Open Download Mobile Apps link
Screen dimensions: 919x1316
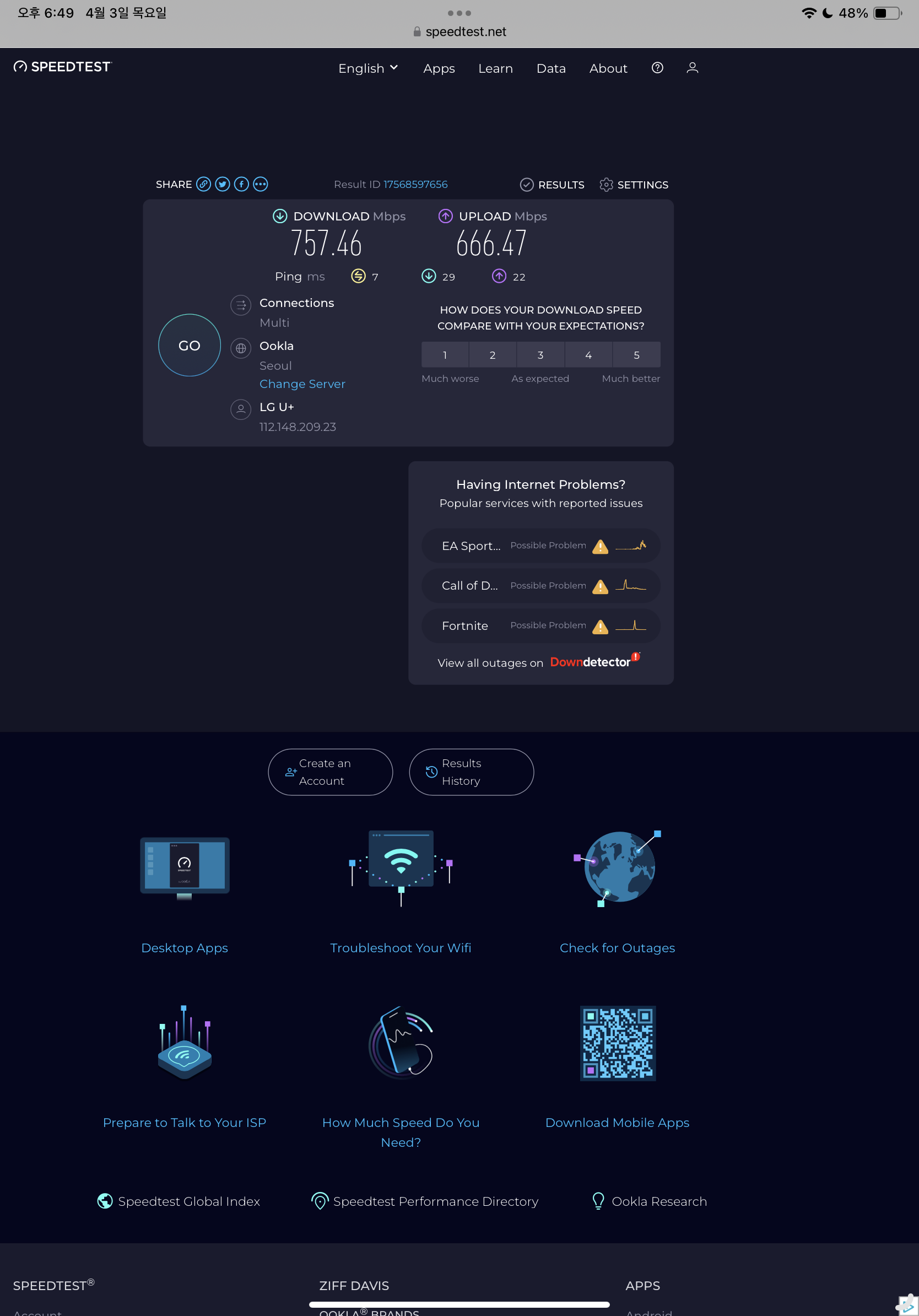click(617, 1122)
